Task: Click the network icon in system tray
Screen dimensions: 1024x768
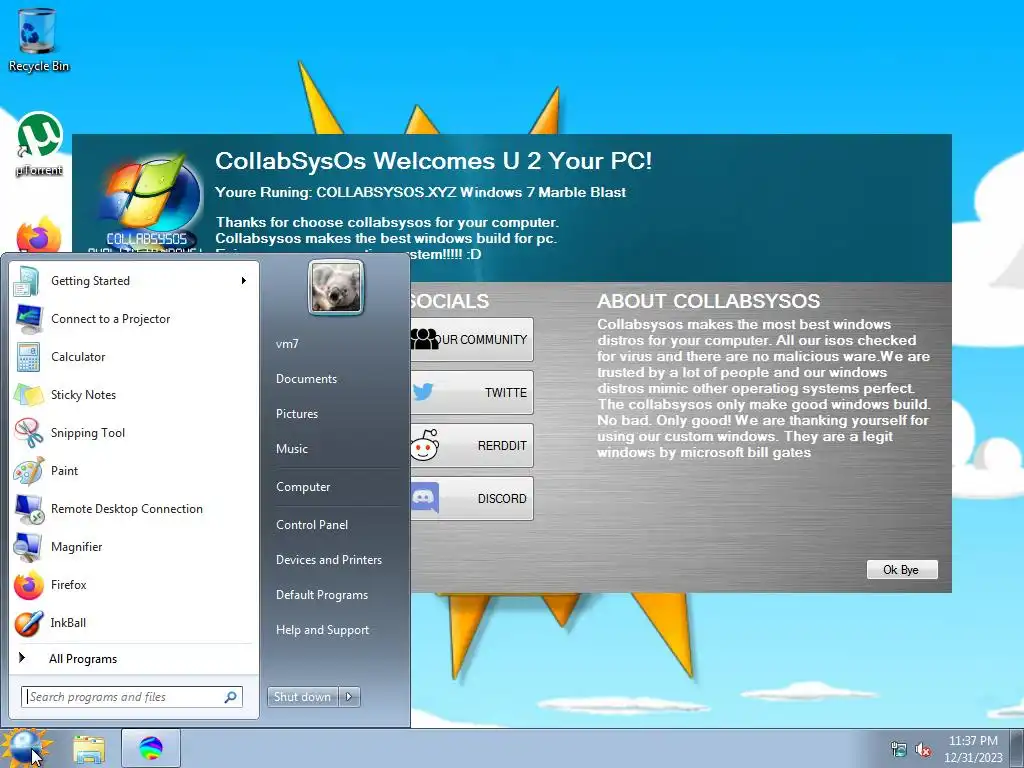Action: 899,749
